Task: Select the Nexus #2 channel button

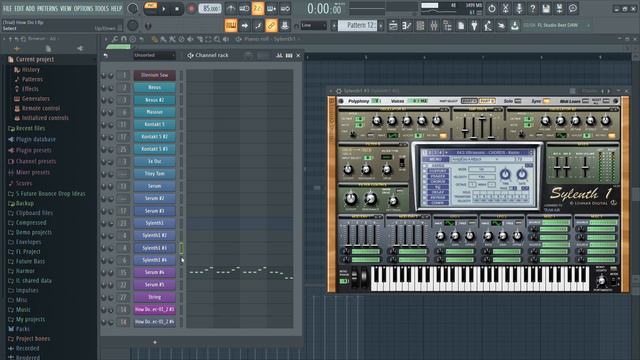Action: pyautogui.click(x=155, y=100)
